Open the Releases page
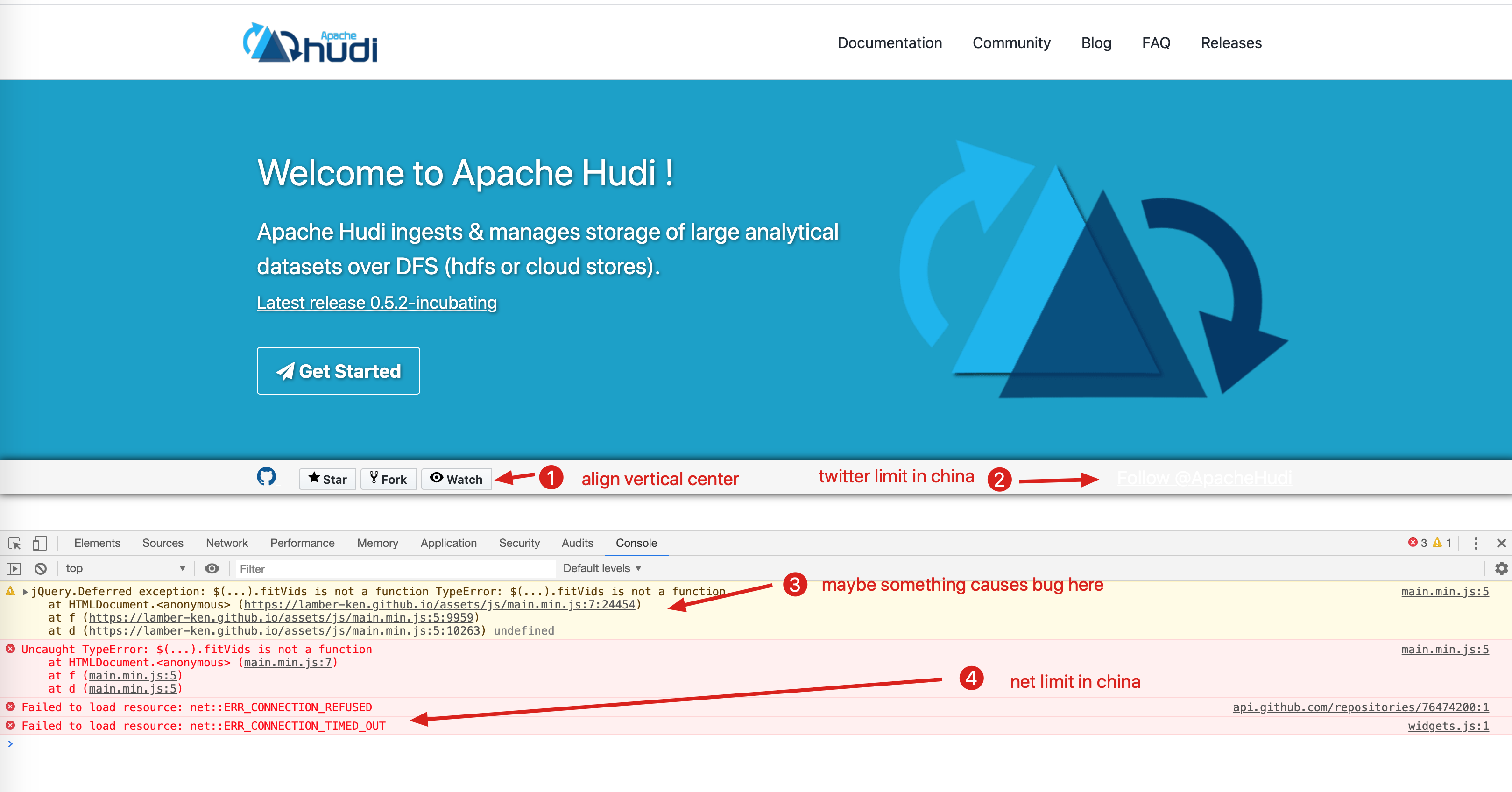This screenshot has width=1512, height=792. [x=1231, y=43]
